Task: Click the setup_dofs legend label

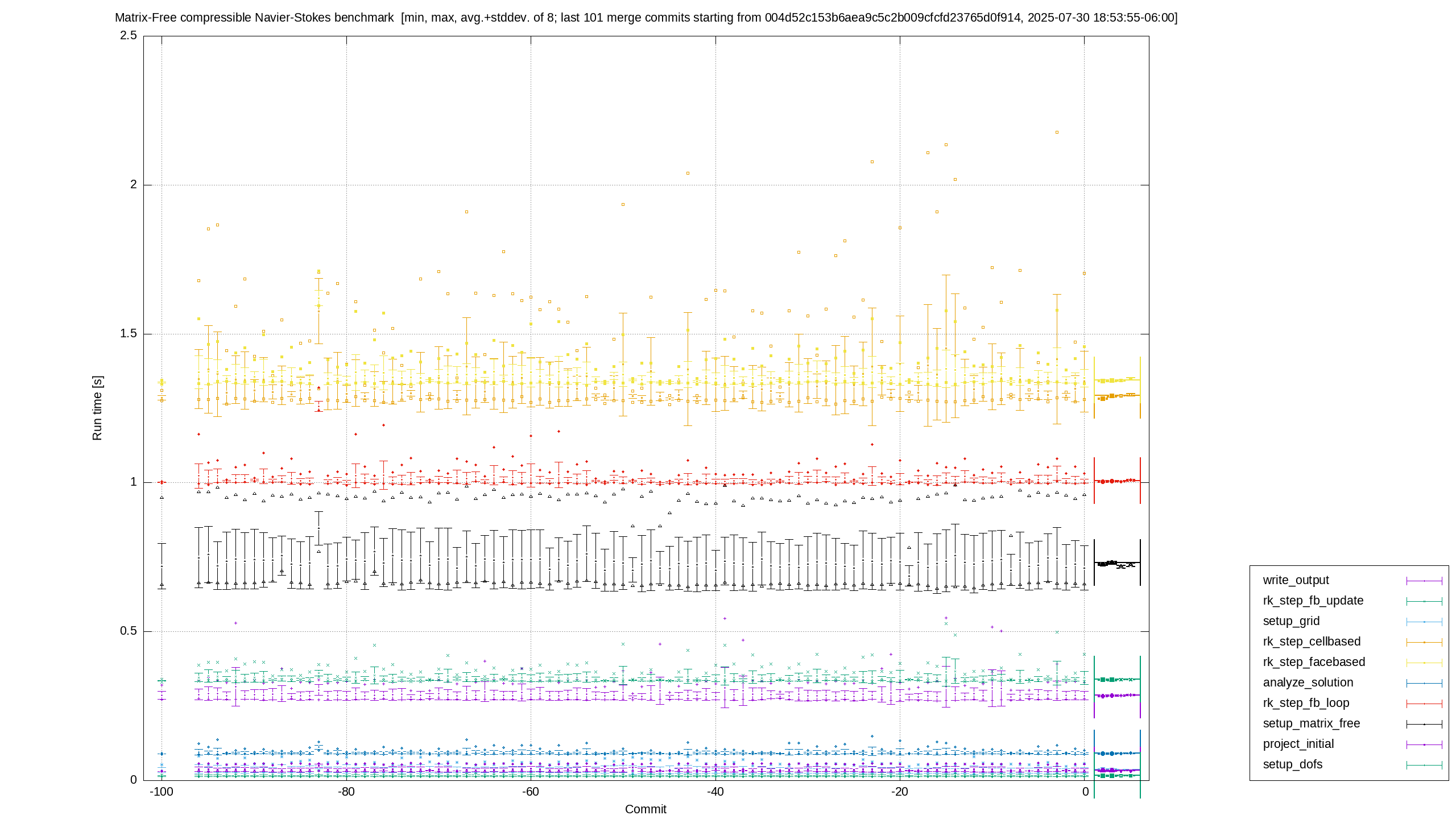Action: [1292, 764]
